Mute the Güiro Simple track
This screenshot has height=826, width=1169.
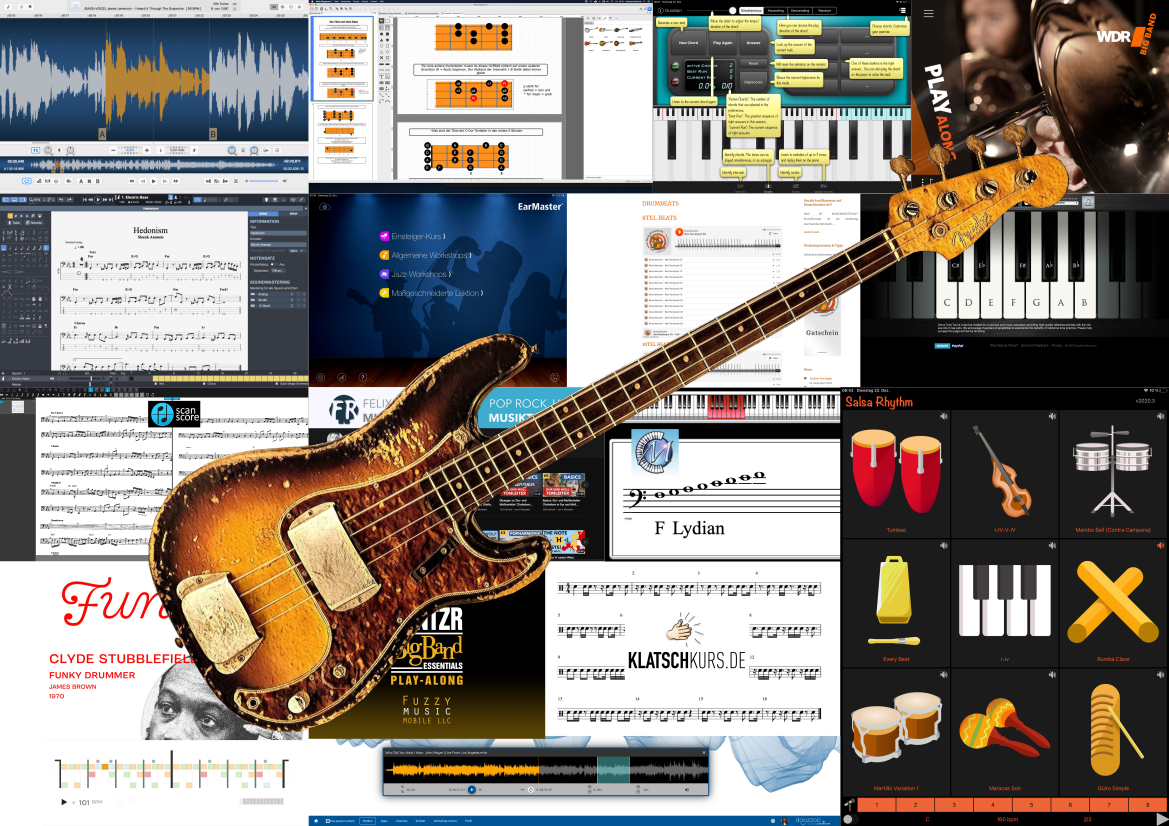[x=1160, y=675]
